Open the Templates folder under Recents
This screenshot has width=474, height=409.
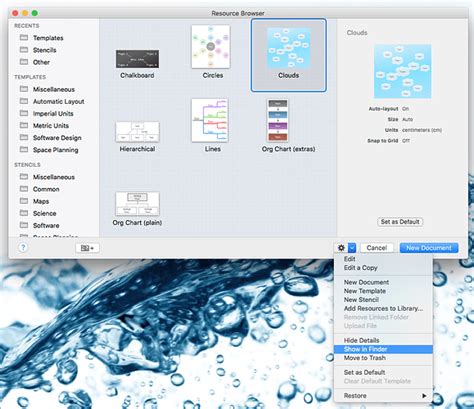coord(48,38)
